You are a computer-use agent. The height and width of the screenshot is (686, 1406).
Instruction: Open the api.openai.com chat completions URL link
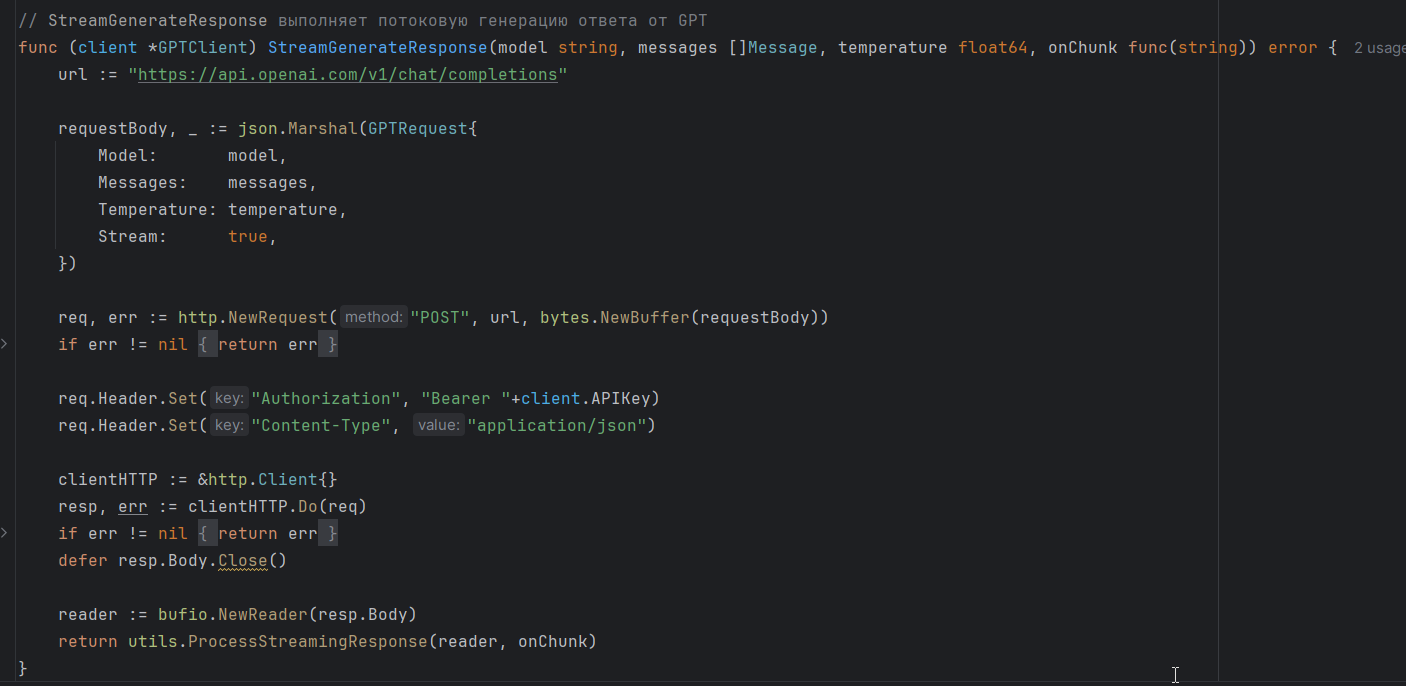click(x=348, y=75)
